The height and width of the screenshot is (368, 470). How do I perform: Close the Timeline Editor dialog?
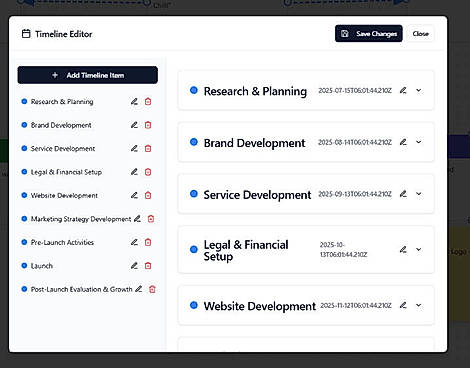tap(421, 34)
